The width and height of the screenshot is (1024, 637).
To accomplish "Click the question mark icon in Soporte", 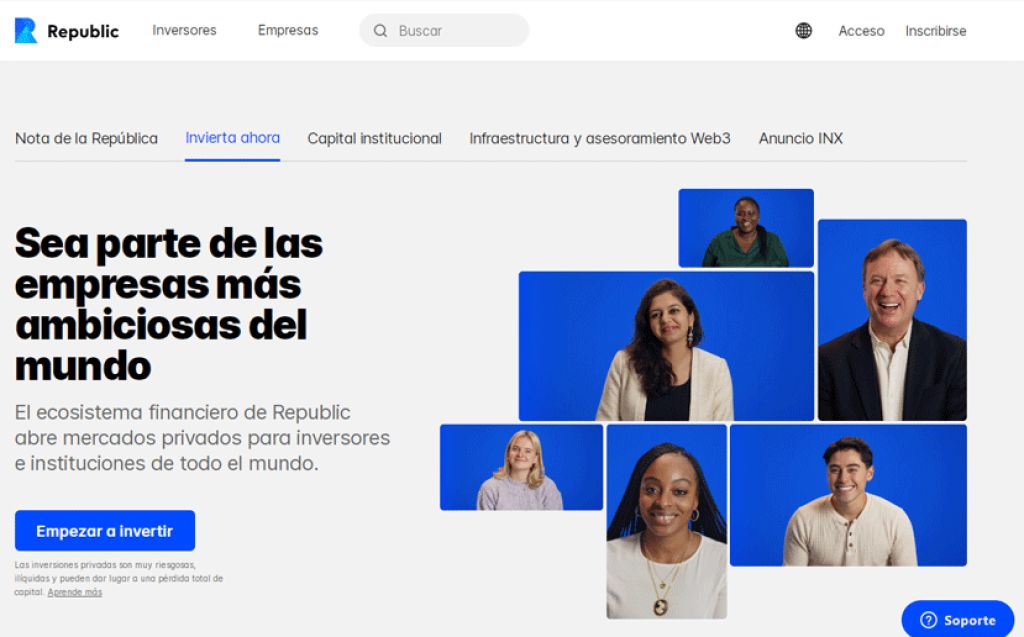I will 928,620.
